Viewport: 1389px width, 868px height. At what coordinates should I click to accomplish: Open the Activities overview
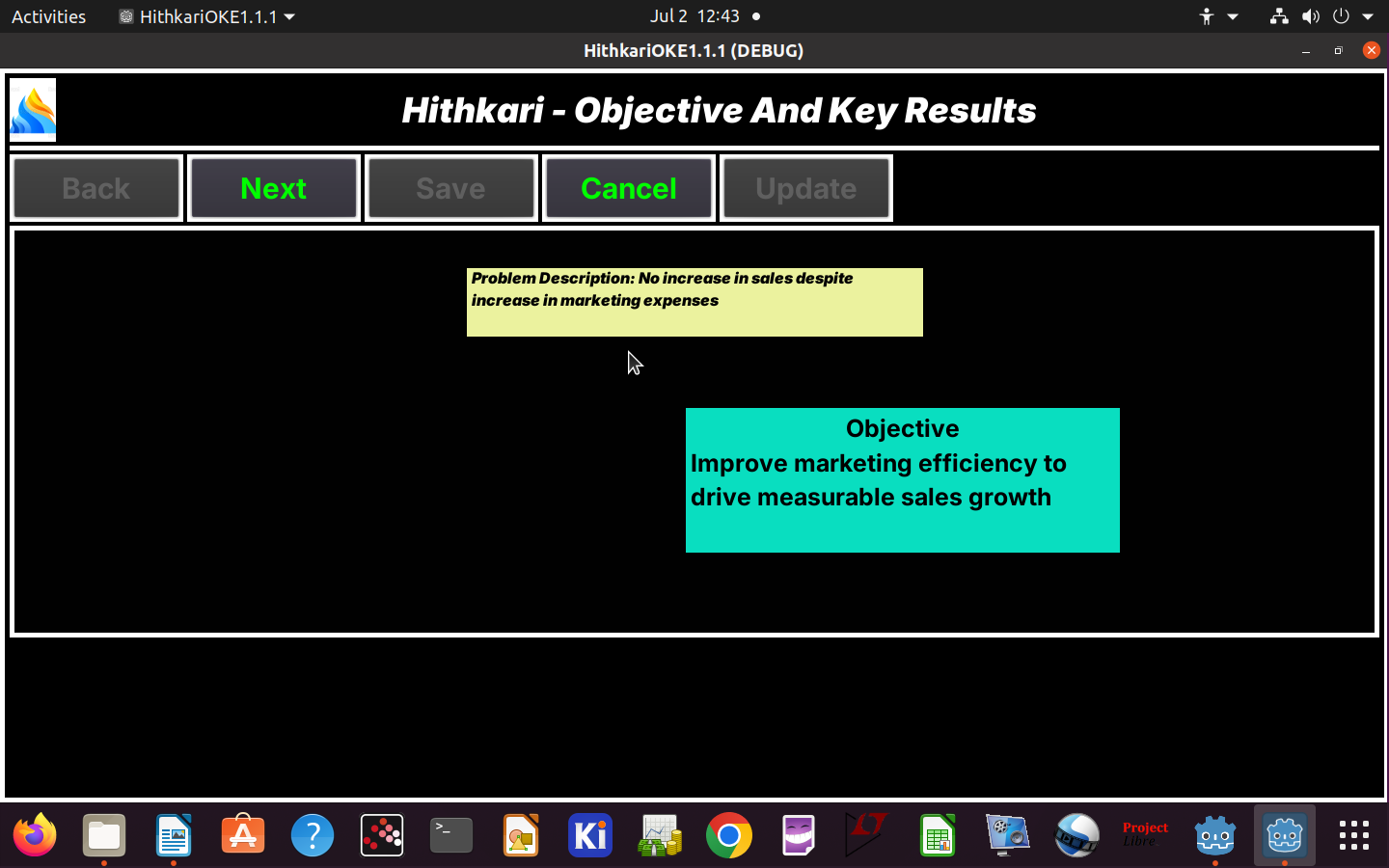(48, 16)
